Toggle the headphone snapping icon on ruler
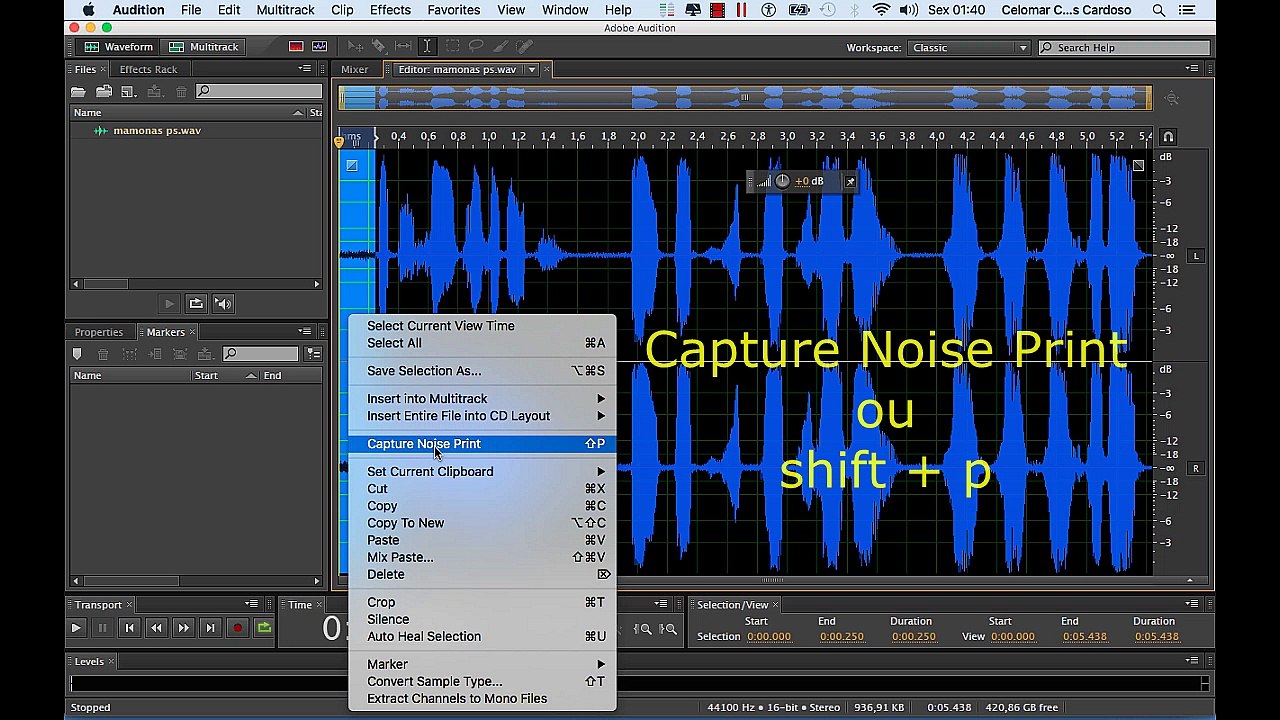This screenshot has height=720, width=1280. 1168,136
